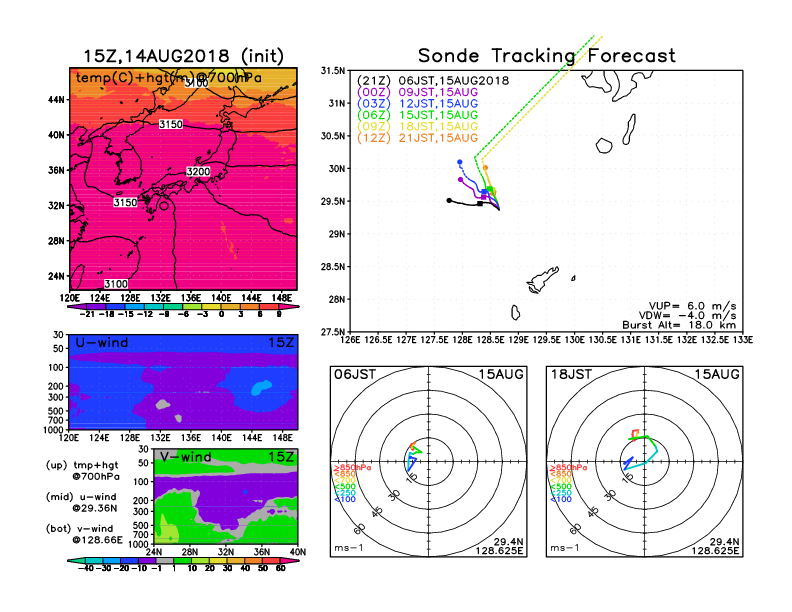Click the blue circle landing marker
Screen dimensions: 792x612
click(460, 162)
